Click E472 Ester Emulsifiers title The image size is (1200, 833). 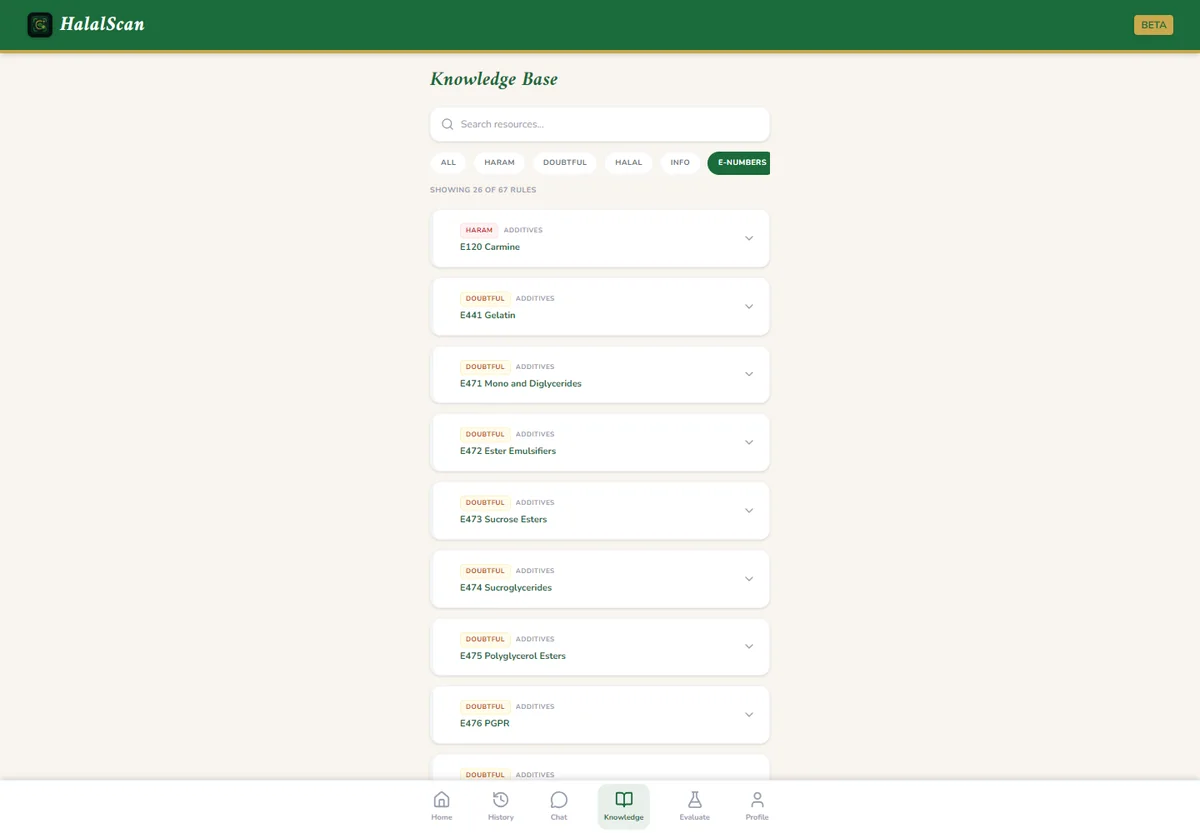click(508, 451)
